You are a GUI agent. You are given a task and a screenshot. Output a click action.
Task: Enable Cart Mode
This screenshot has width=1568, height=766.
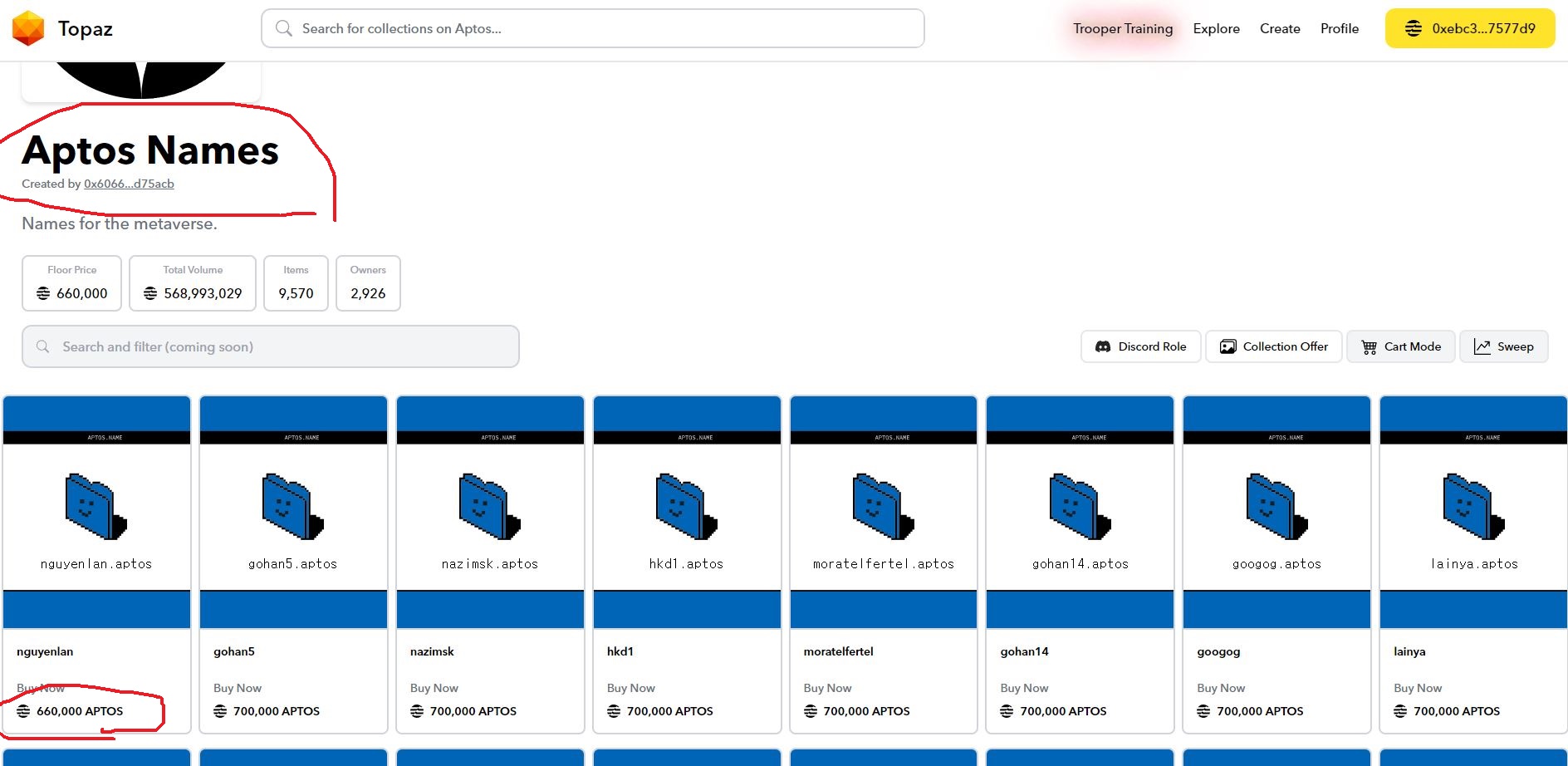click(x=1401, y=346)
